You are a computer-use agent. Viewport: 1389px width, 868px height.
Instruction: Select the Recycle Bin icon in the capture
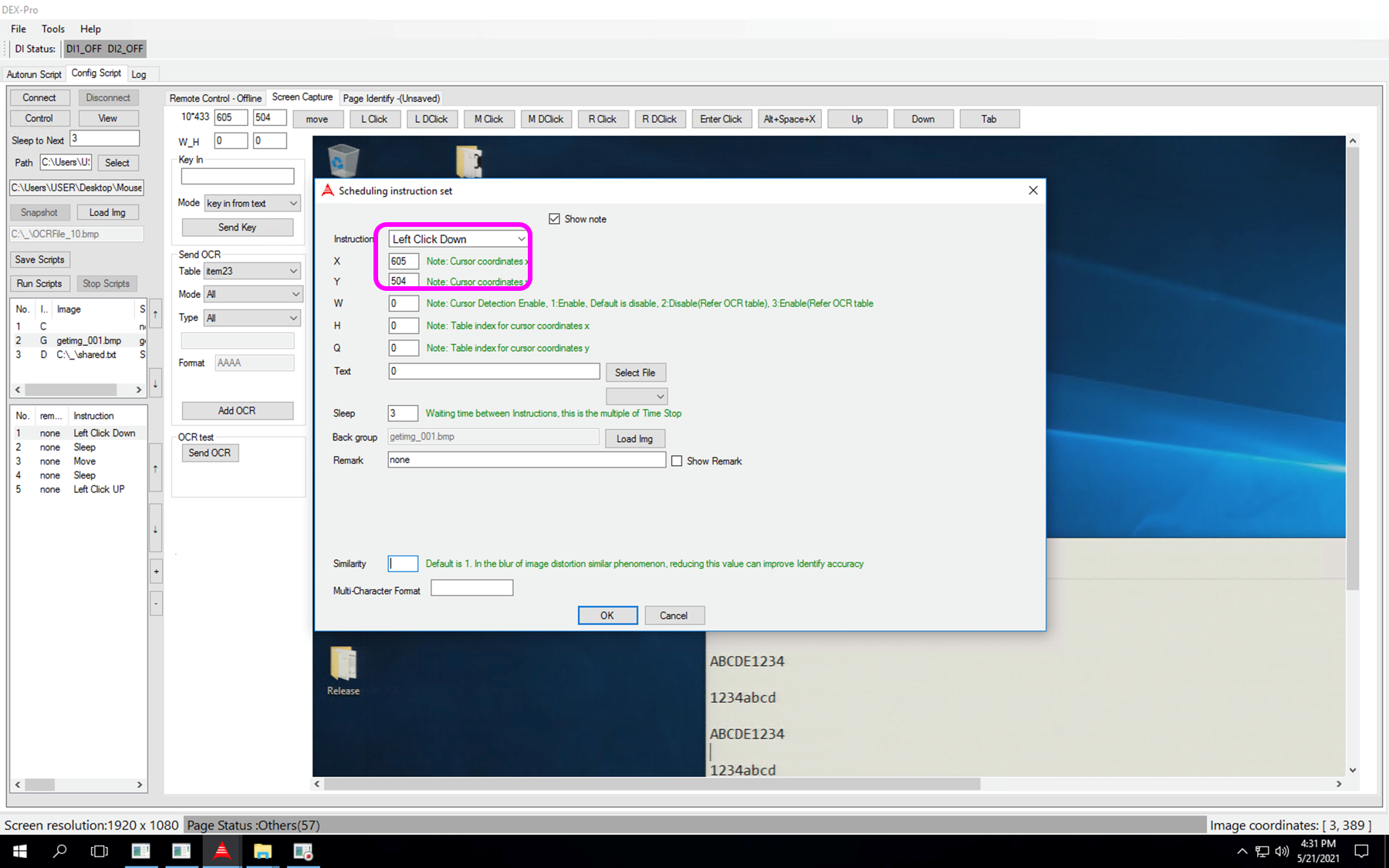pyautogui.click(x=343, y=160)
